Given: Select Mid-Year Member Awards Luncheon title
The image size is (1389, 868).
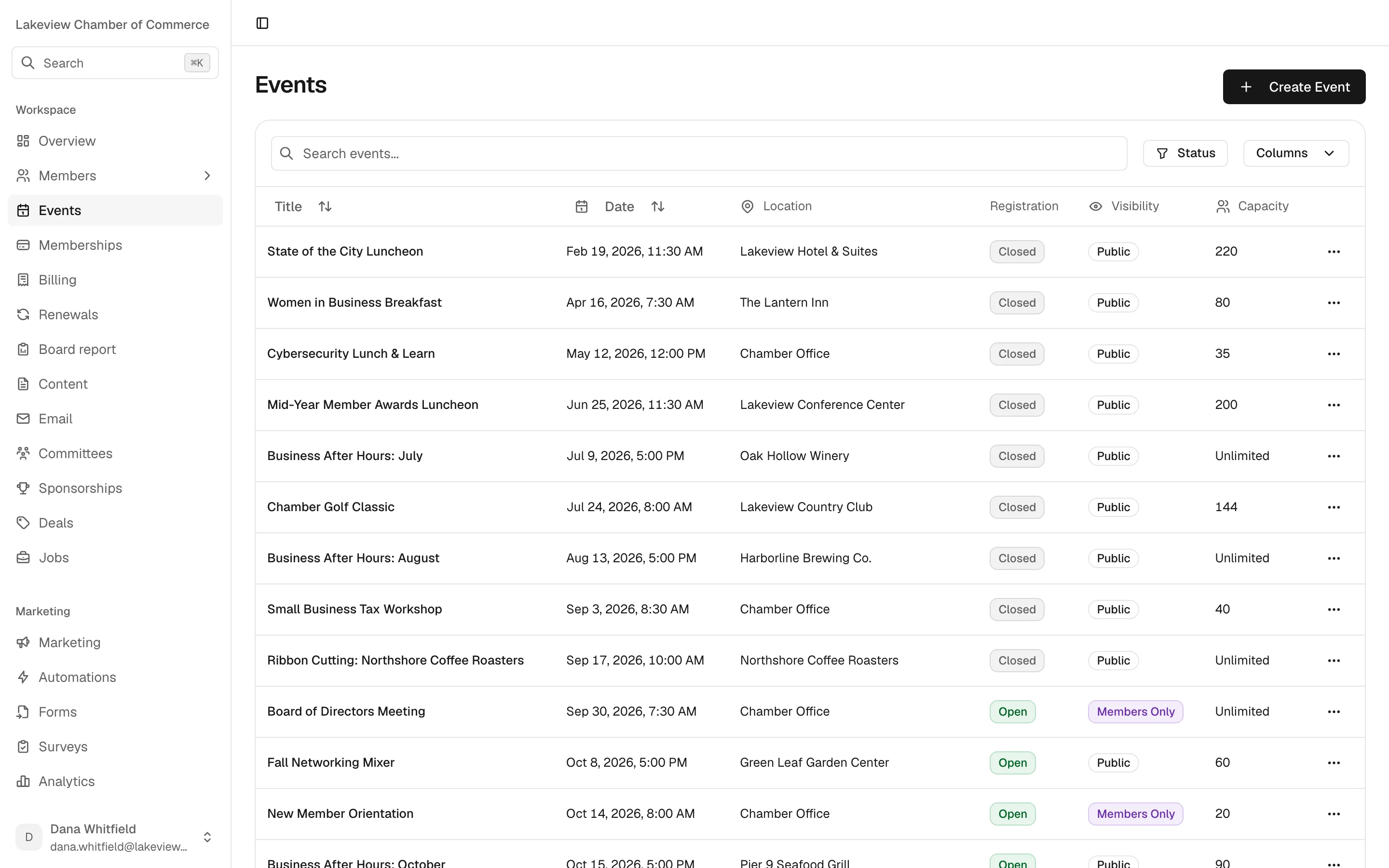Looking at the screenshot, I should [372, 405].
